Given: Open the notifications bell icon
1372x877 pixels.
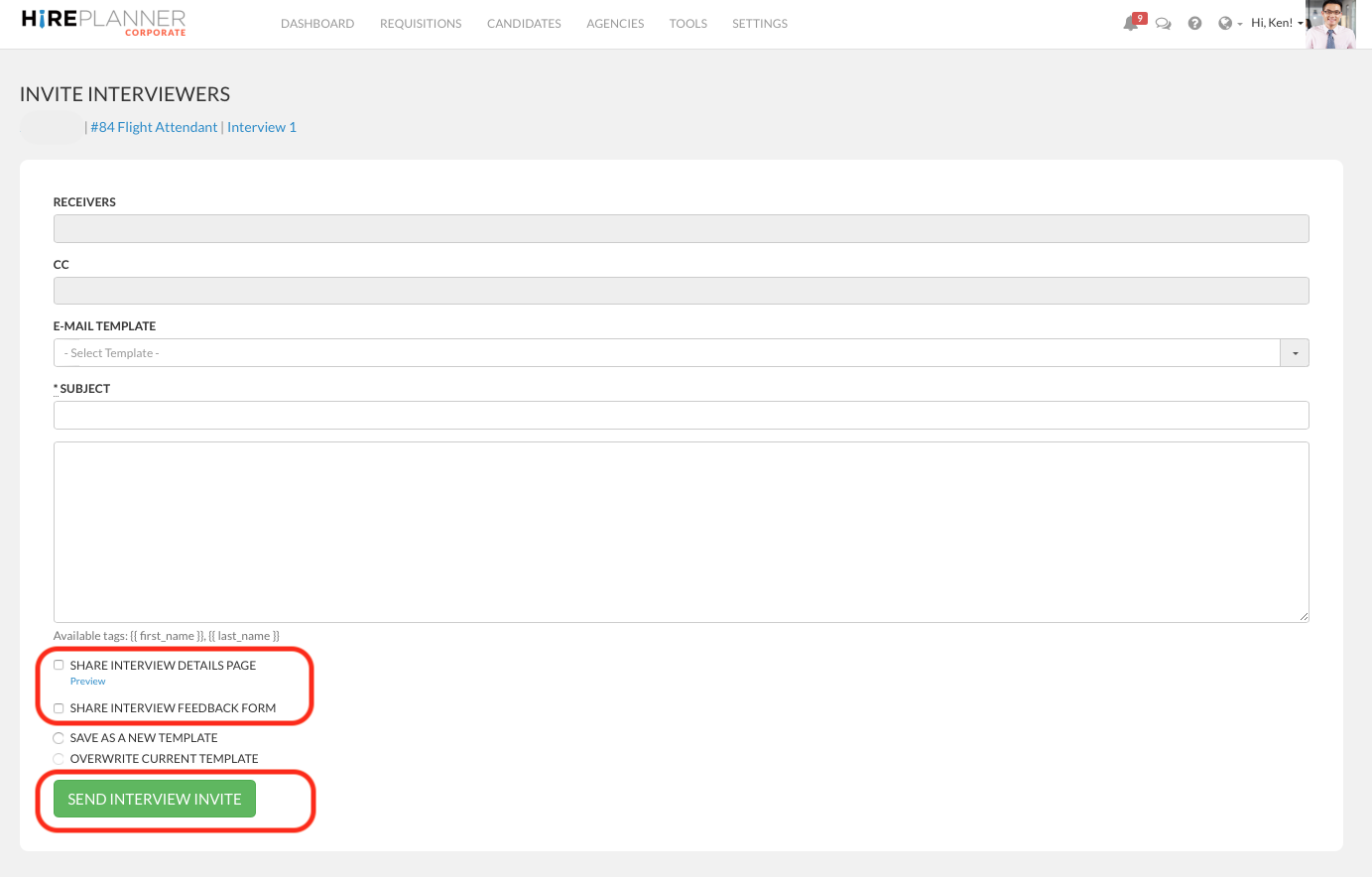Looking at the screenshot, I should (x=1131, y=23).
